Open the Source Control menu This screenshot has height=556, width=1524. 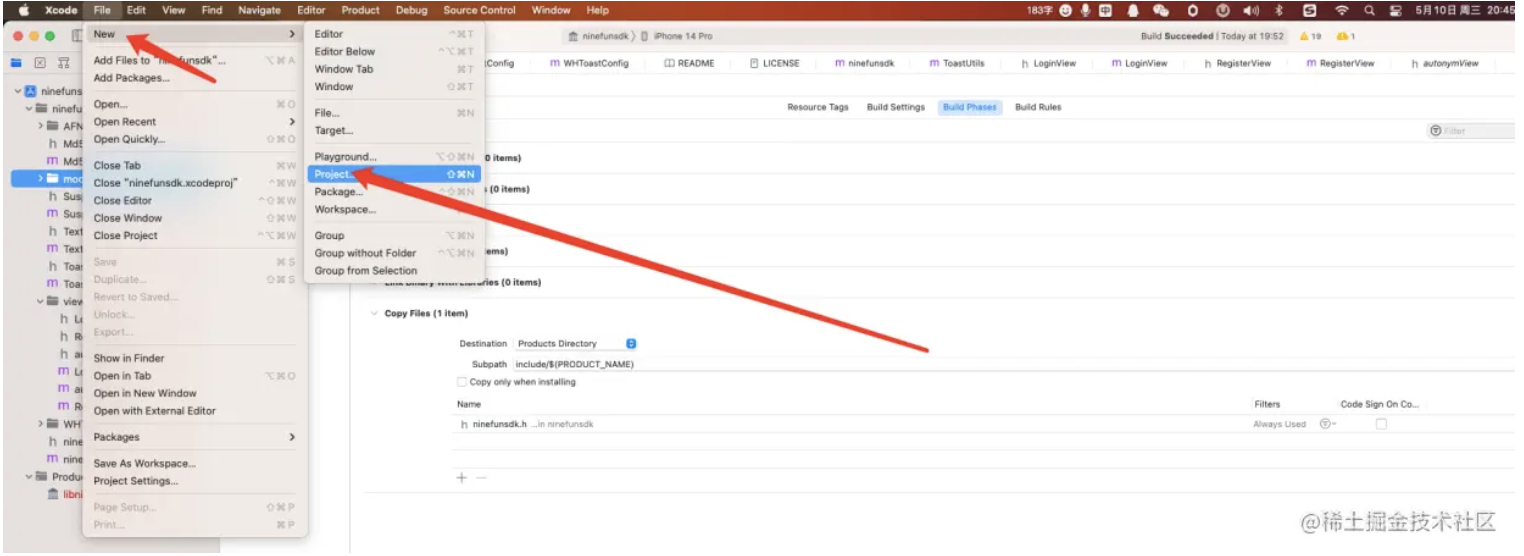[x=480, y=10]
